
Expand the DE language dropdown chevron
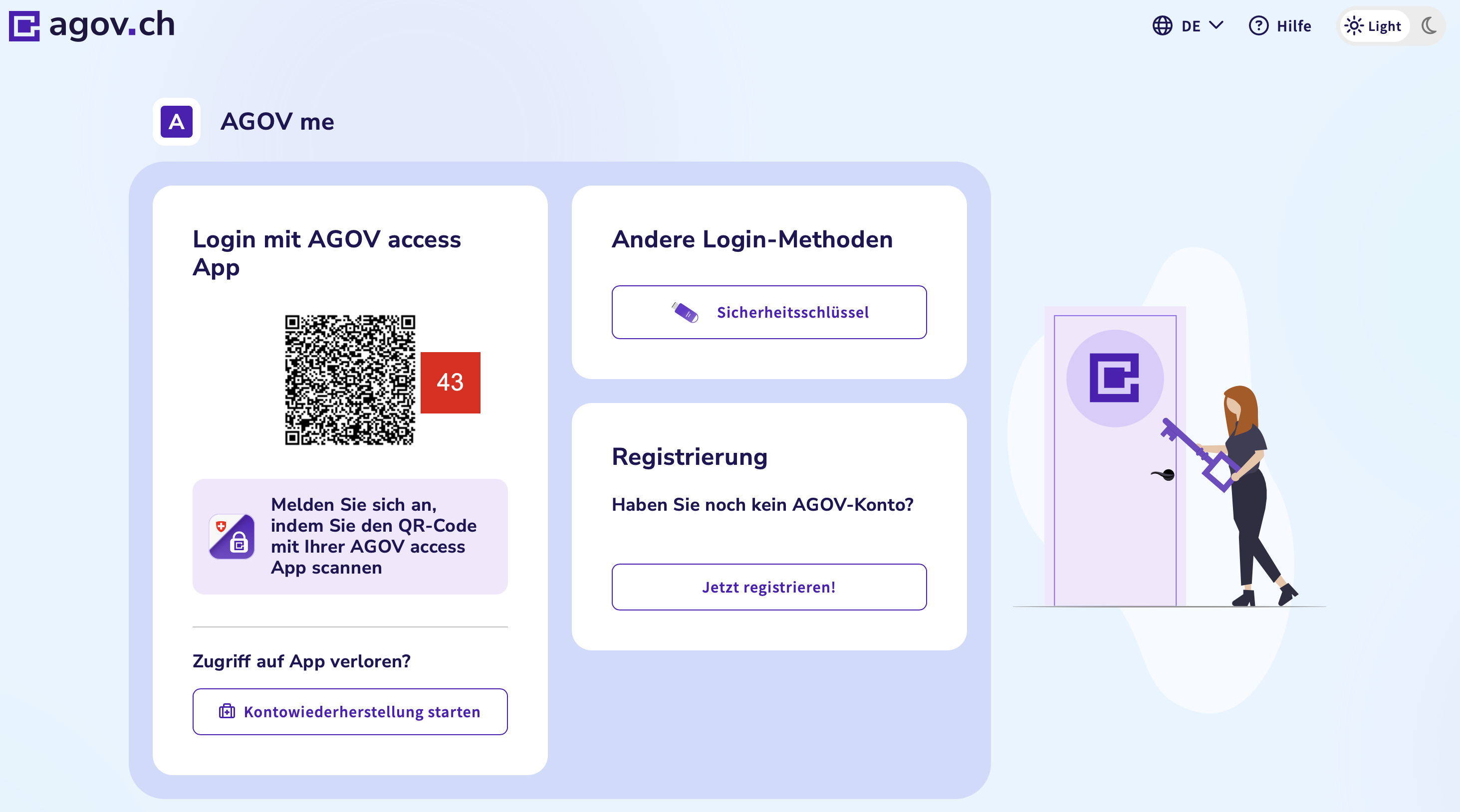point(1217,26)
